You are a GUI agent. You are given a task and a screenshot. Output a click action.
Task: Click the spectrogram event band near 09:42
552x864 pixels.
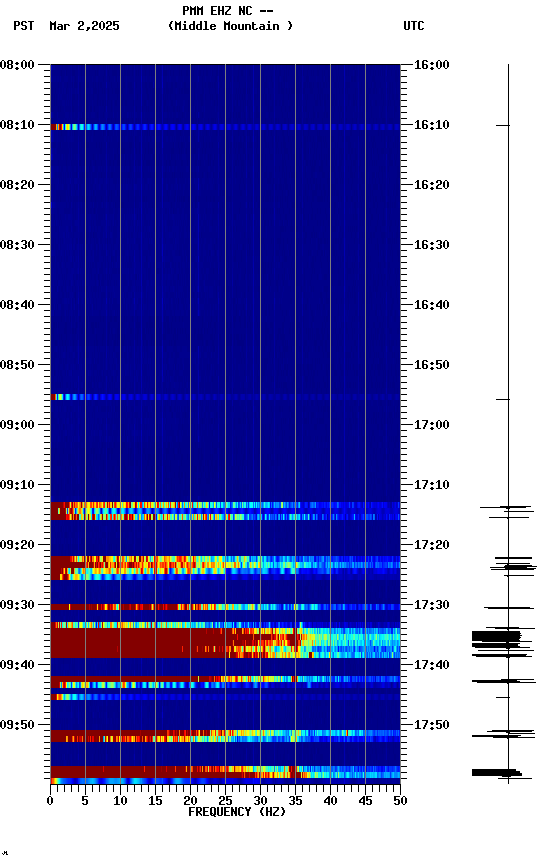(x=225, y=682)
